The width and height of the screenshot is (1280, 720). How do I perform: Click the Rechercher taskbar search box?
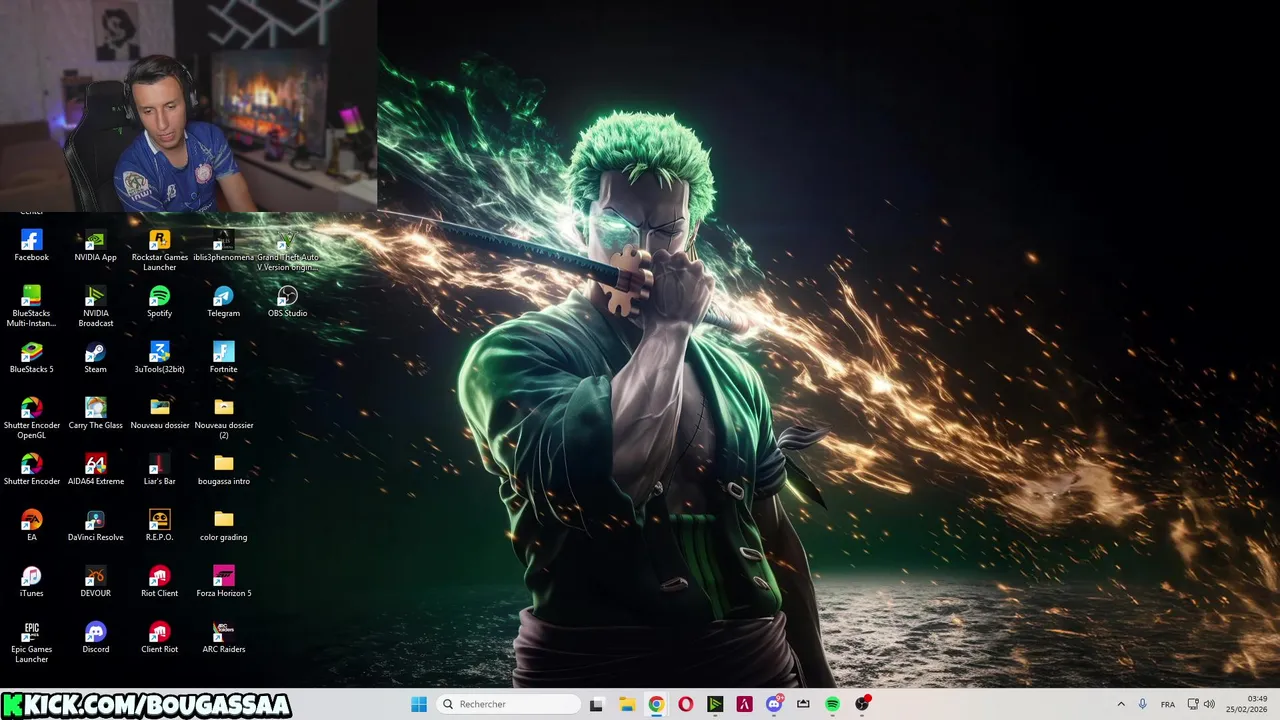tap(510, 704)
